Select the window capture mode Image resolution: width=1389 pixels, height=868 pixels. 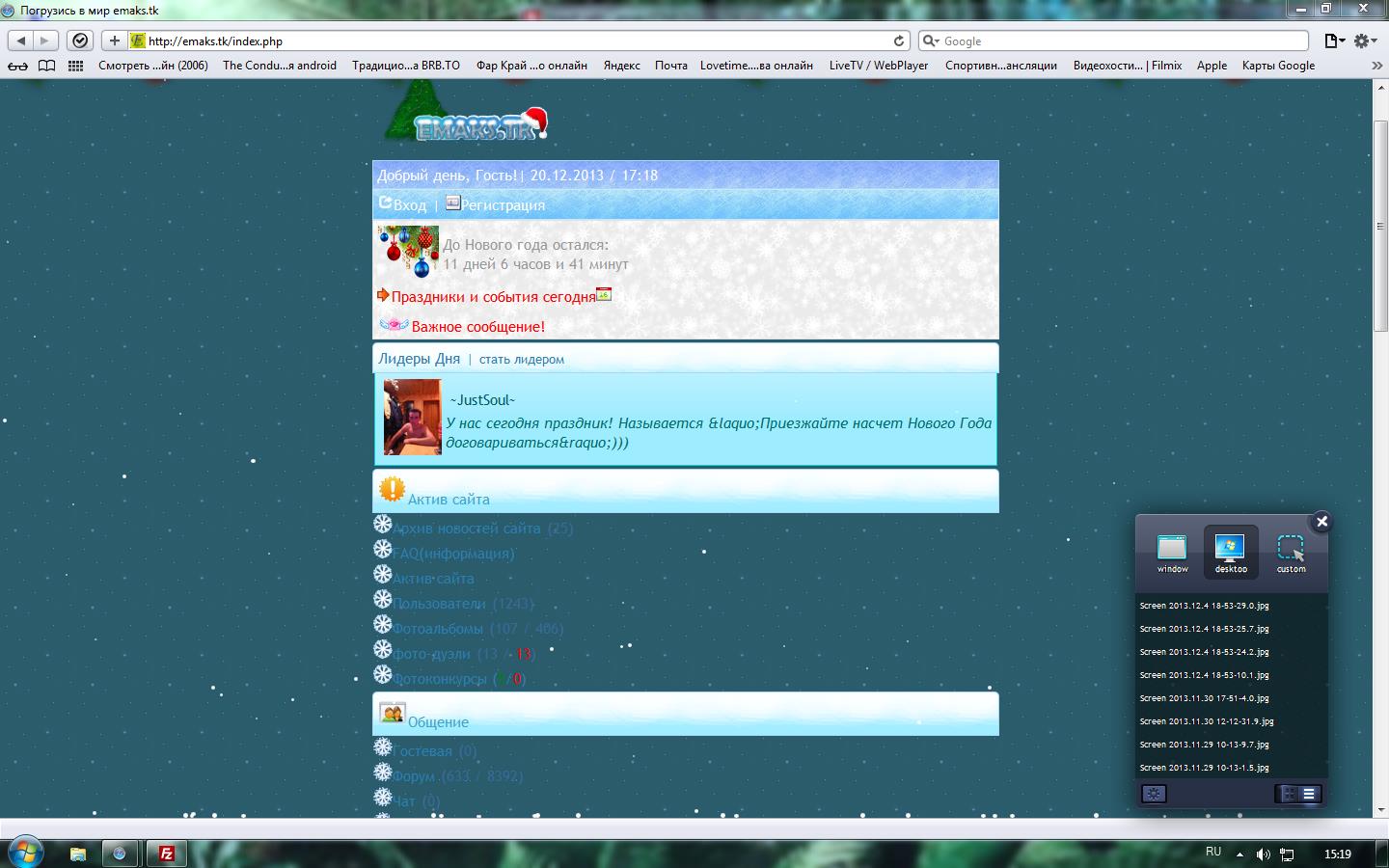click(x=1172, y=553)
